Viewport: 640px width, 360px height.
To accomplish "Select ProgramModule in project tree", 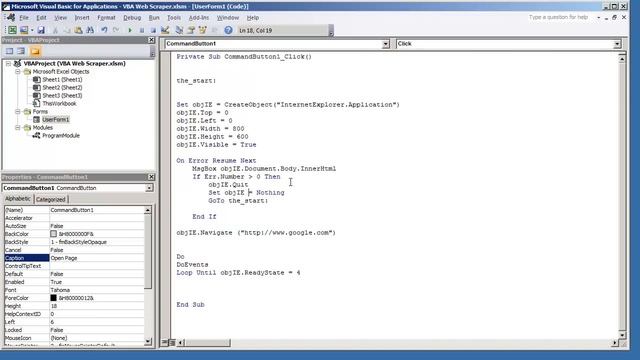I will [61, 136].
